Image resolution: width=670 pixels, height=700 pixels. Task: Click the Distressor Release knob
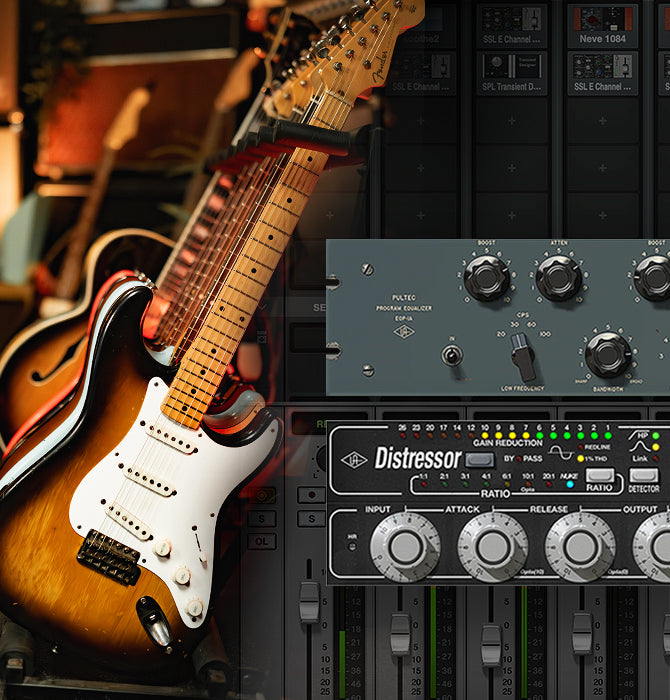[x=581, y=547]
